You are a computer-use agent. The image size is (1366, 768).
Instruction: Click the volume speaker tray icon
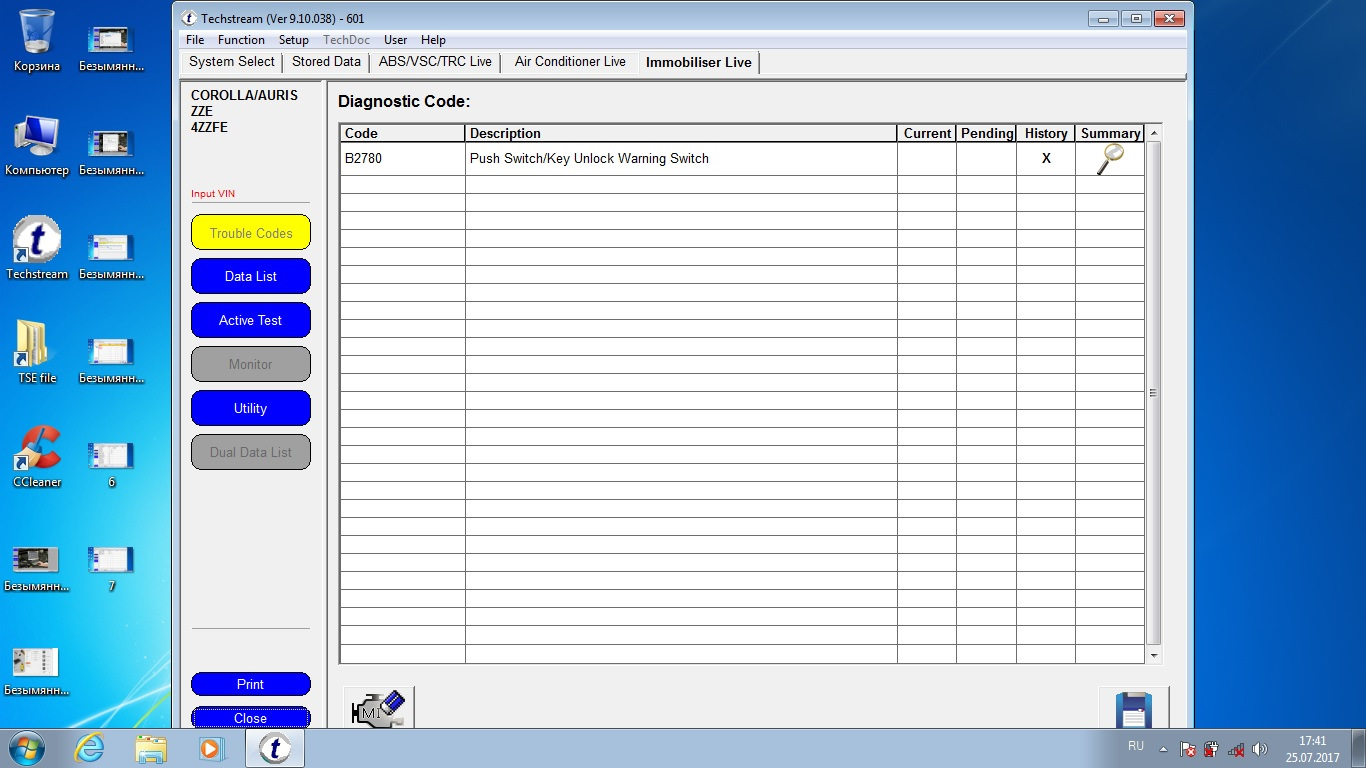click(1260, 749)
